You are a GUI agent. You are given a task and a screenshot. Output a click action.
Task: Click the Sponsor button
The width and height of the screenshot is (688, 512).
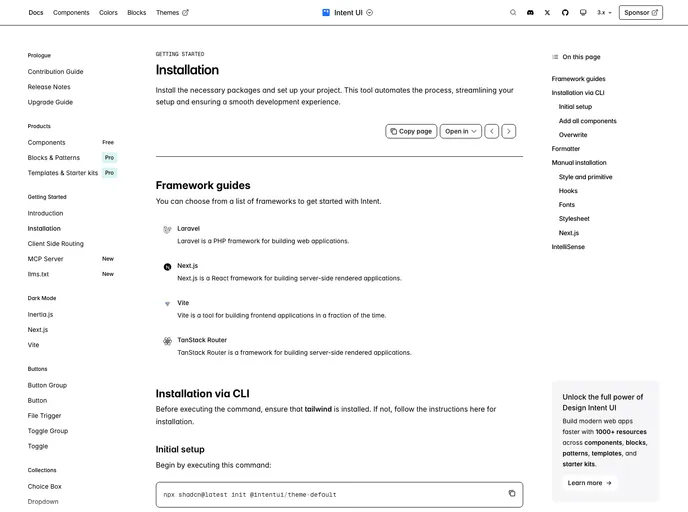point(641,13)
